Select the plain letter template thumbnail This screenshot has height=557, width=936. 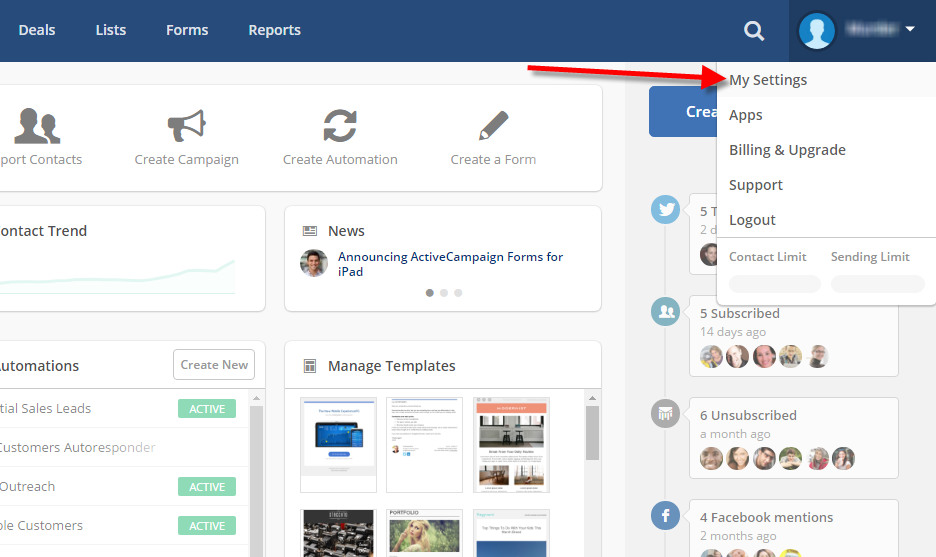tap(424, 445)
